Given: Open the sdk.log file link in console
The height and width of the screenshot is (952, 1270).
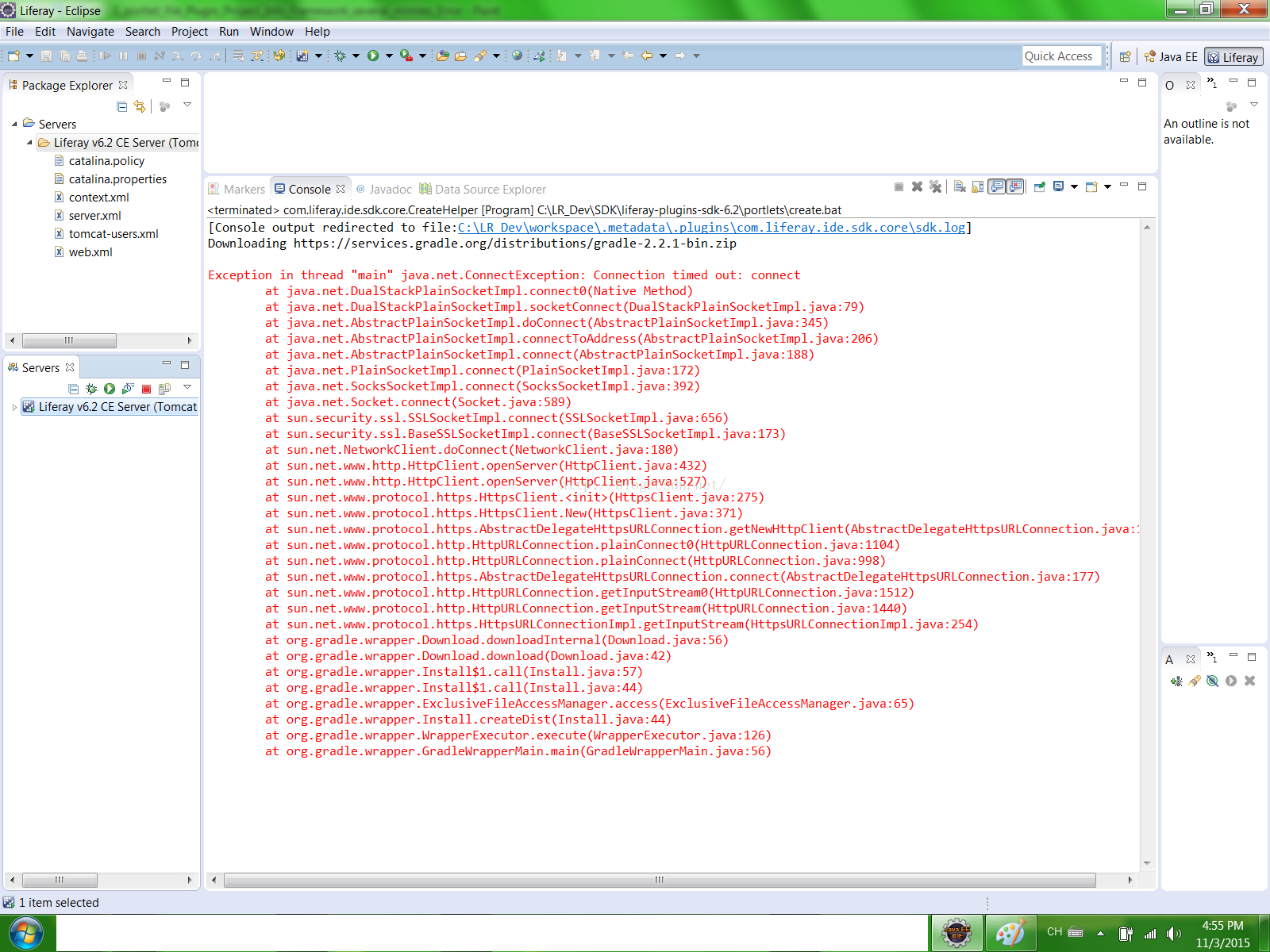Looking at the screenshot, I should pyautogui.click(x=711, y=228).
